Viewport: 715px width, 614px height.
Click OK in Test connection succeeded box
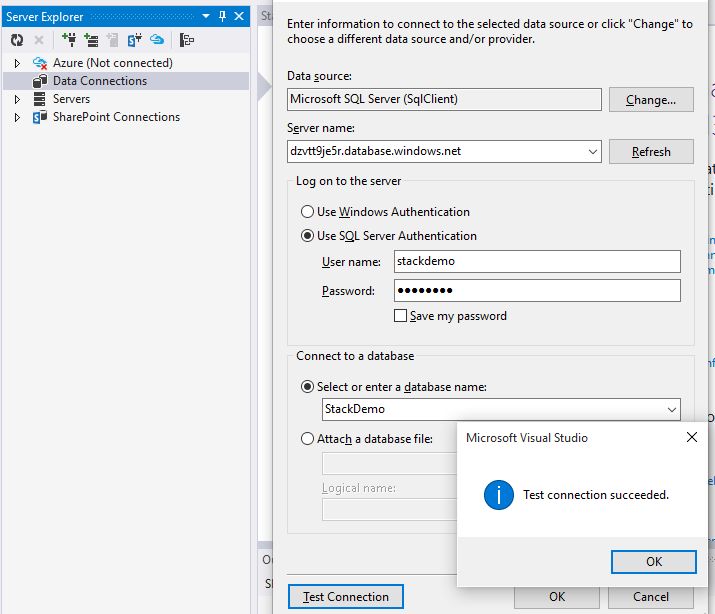pyautogui.click(x=653, y=562)
